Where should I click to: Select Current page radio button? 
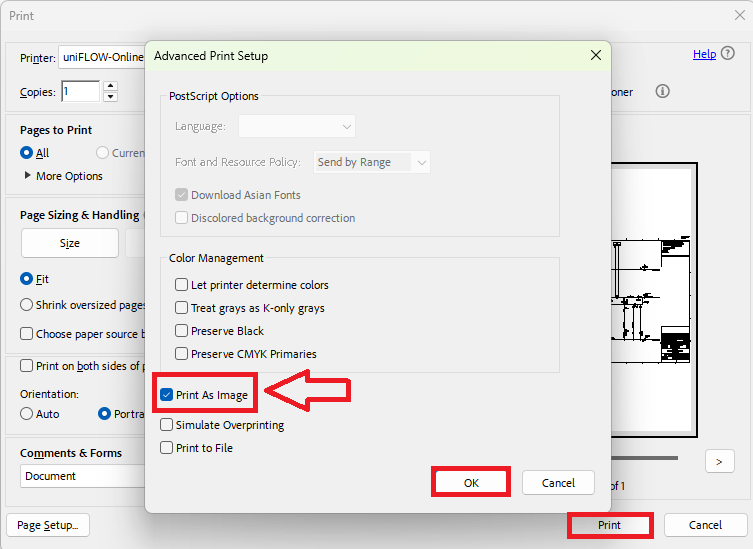(x=102, y=153)
